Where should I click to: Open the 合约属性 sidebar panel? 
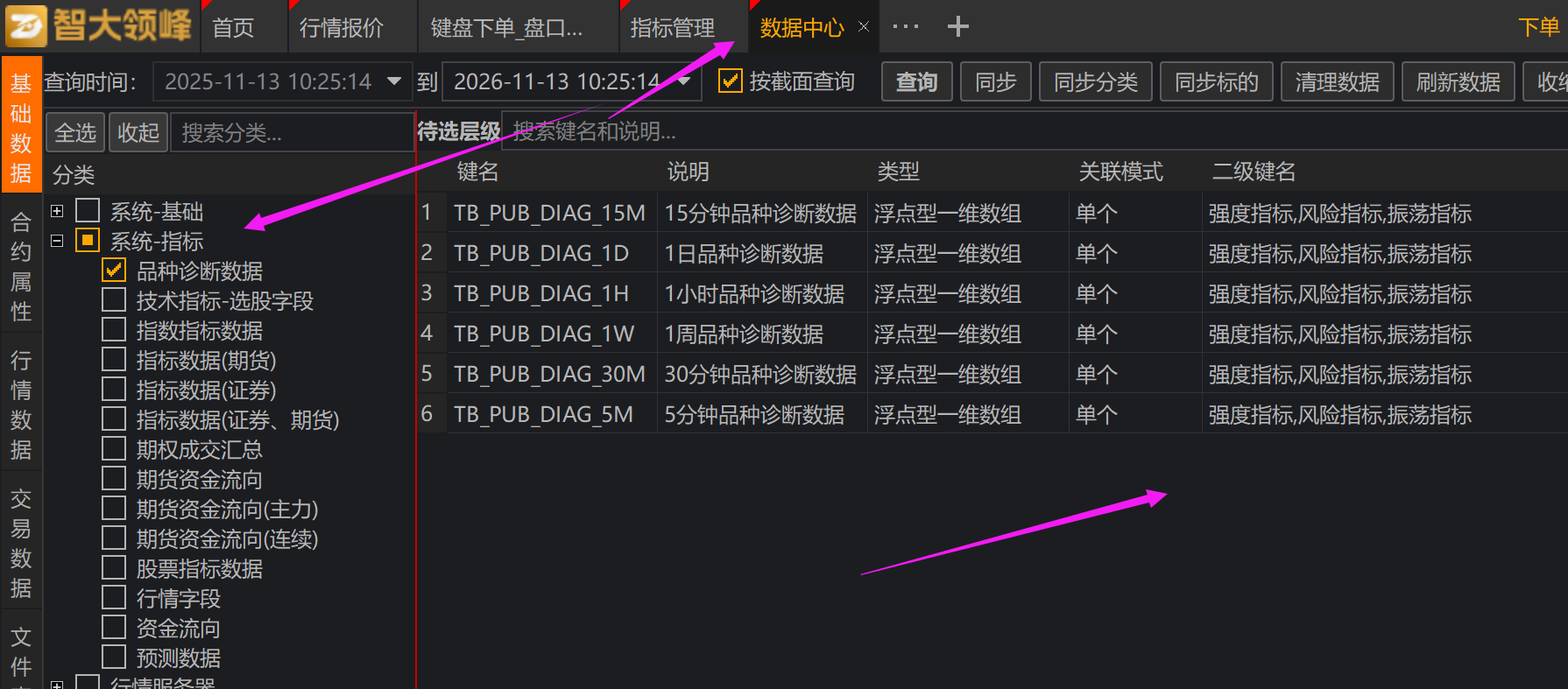point(21,266)
